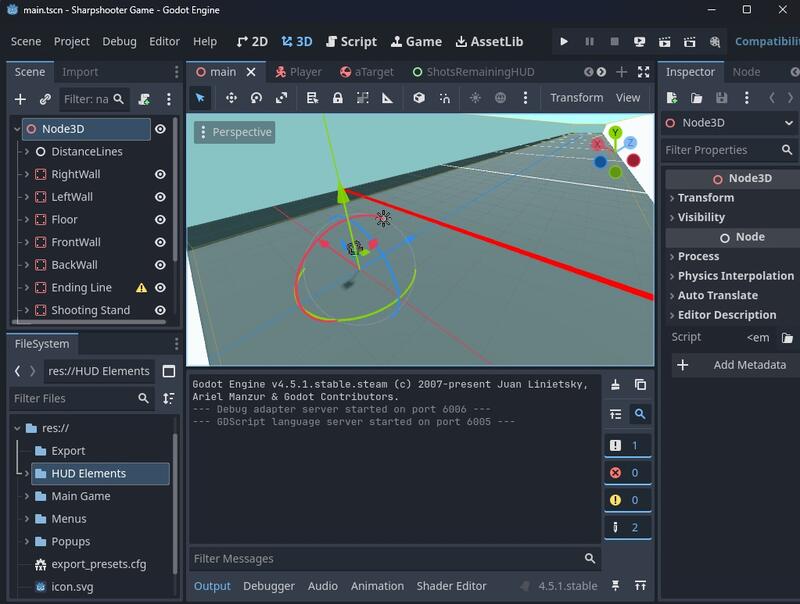Clear output with the broom icon
Image resolution: width=800 pixels, height=604 pixels.
pyautogui.click(x=615, y=385)
